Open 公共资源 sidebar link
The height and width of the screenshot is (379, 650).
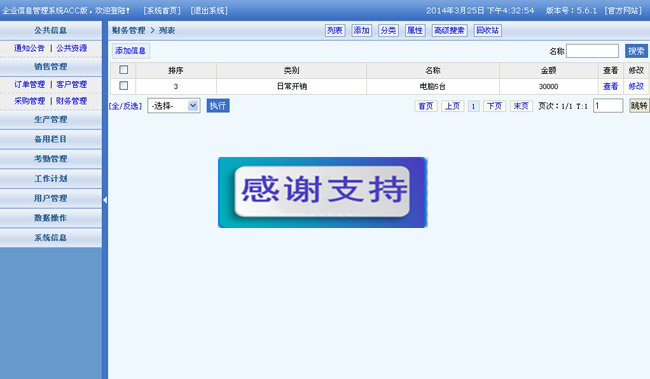tap(72, 48)
